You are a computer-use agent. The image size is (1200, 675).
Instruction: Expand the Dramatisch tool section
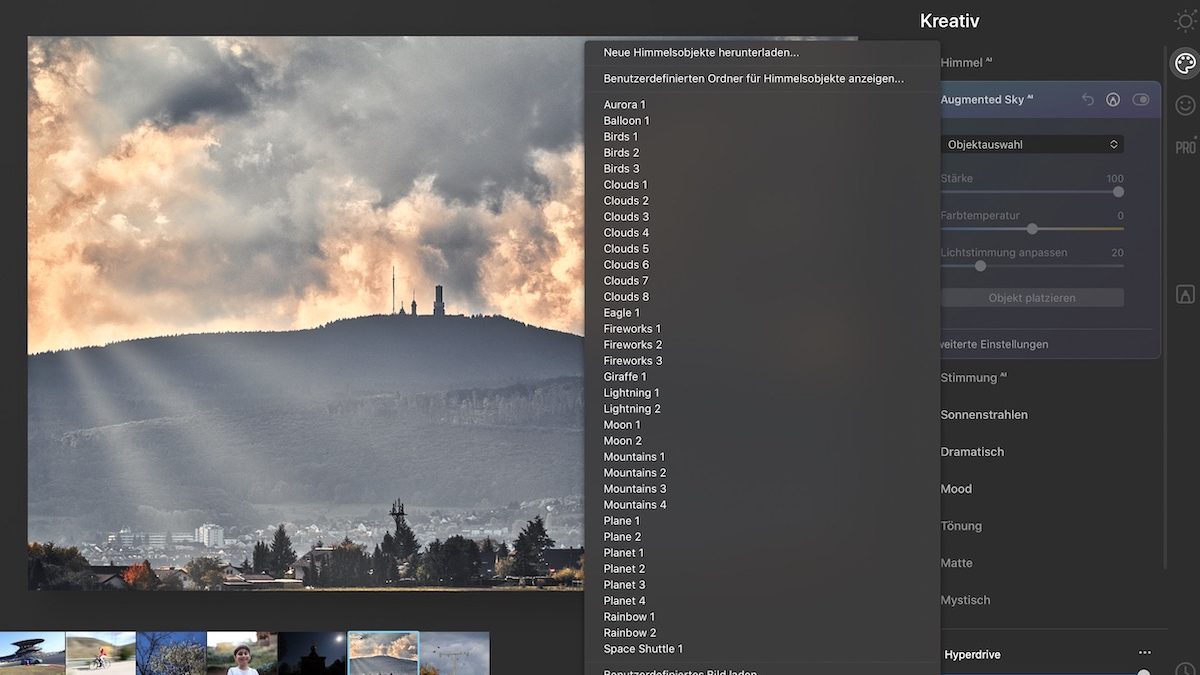[972, 452]
